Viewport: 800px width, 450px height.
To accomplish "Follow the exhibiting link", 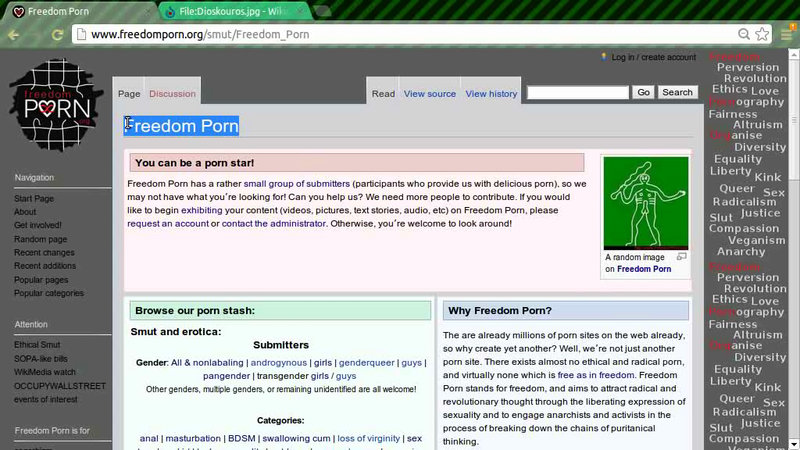I will tap(202, 210).
